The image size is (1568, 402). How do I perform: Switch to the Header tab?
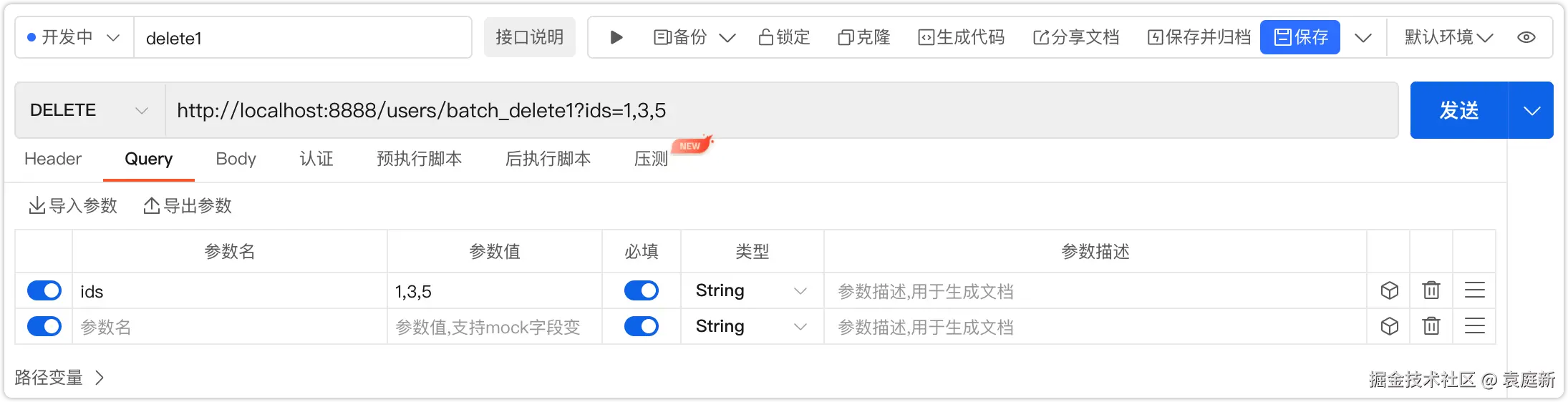tap(53, 159)
